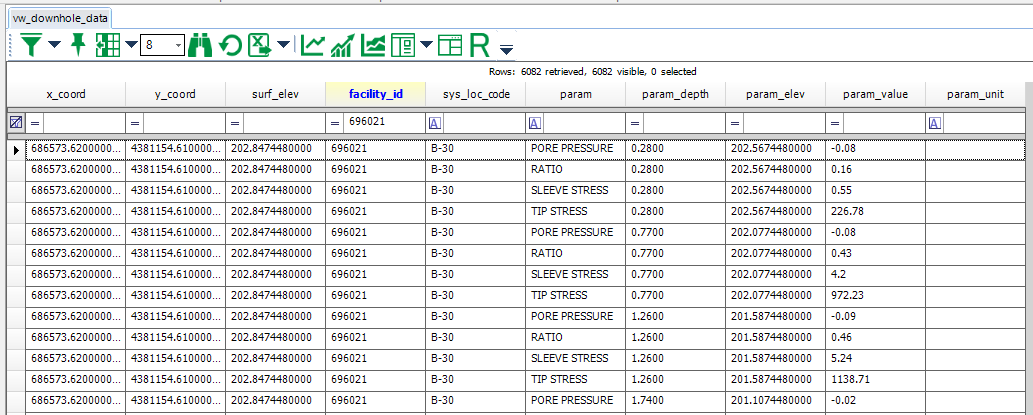The width and height of the screenshot is (1033, 415).
Task: Expand the dropdown arrow beside Excel export
Action: 284,45
